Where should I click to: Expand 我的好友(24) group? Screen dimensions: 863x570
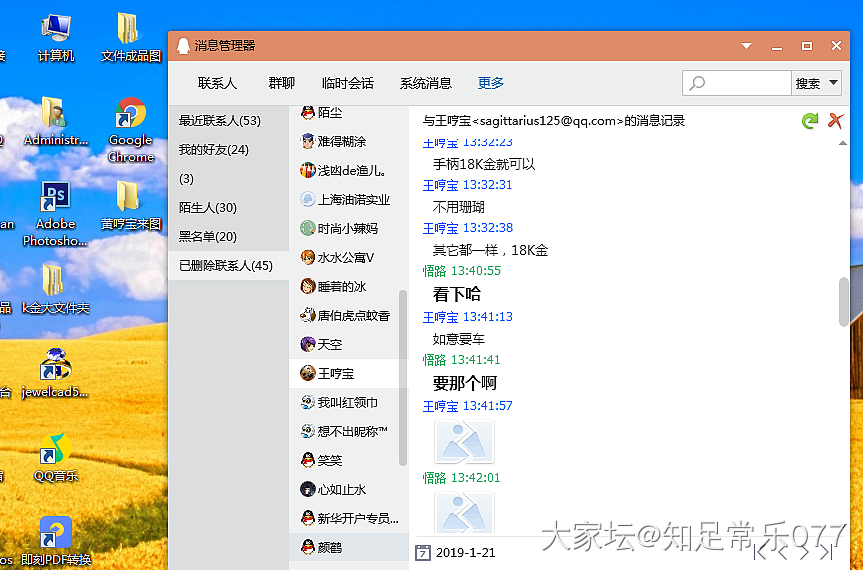click(x=213, y=150)
